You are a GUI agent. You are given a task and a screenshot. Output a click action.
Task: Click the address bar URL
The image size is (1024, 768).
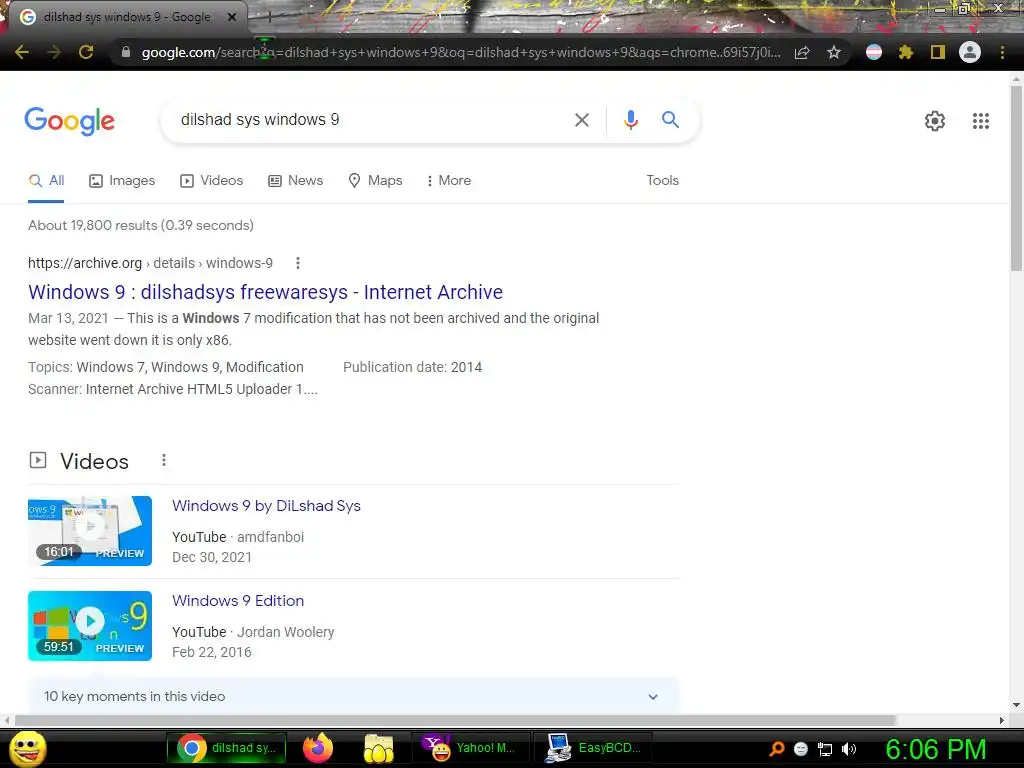point(460,52)
